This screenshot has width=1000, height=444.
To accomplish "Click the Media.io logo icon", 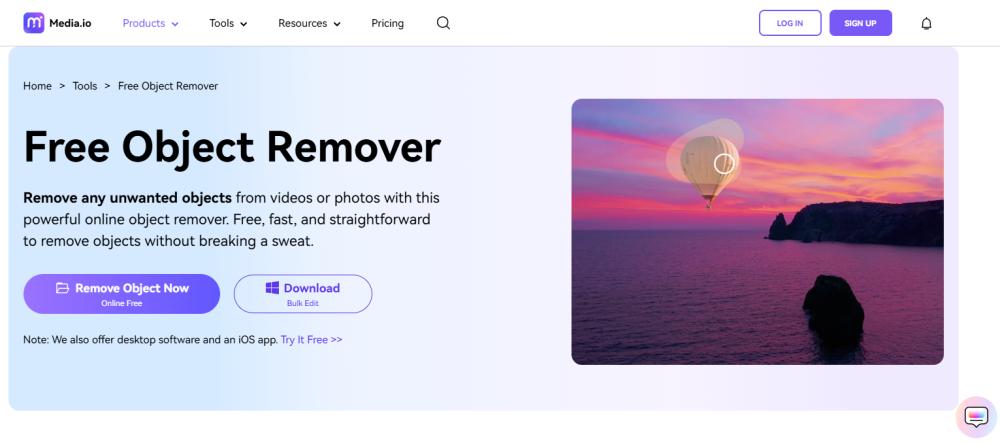I will (x=34, y=23).
